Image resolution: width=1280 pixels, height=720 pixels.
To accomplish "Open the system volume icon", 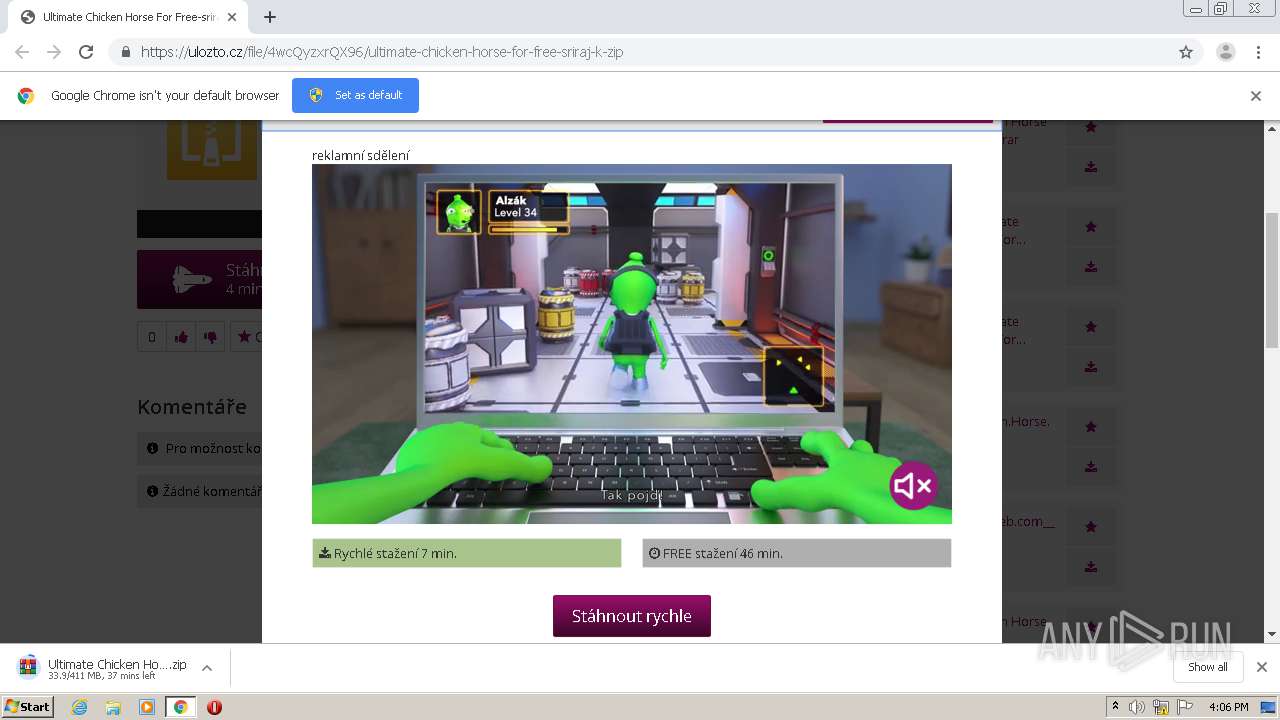I will pos(1137,707).
